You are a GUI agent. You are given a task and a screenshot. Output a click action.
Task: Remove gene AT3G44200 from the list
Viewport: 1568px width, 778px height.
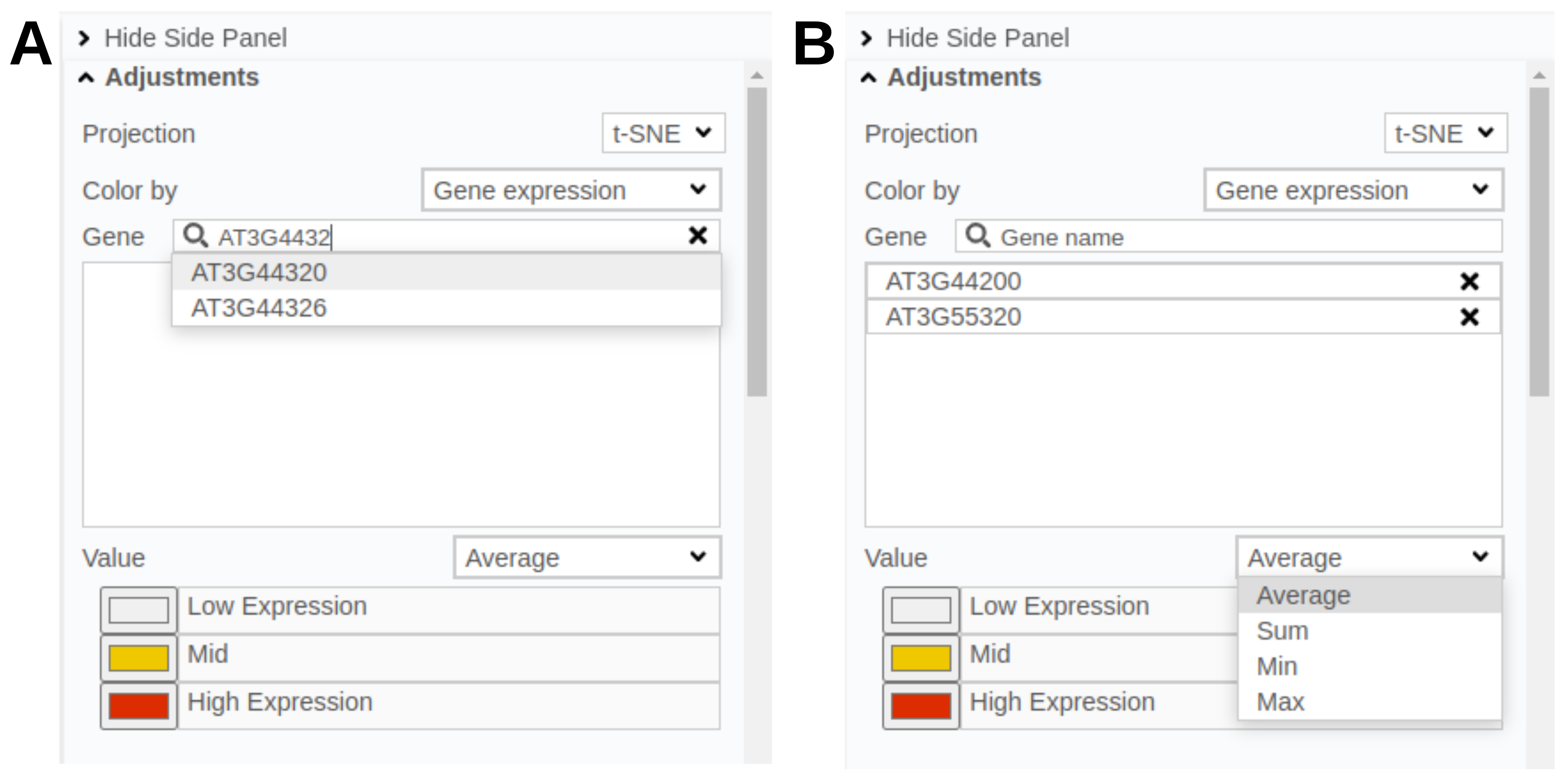(1469, 282)
